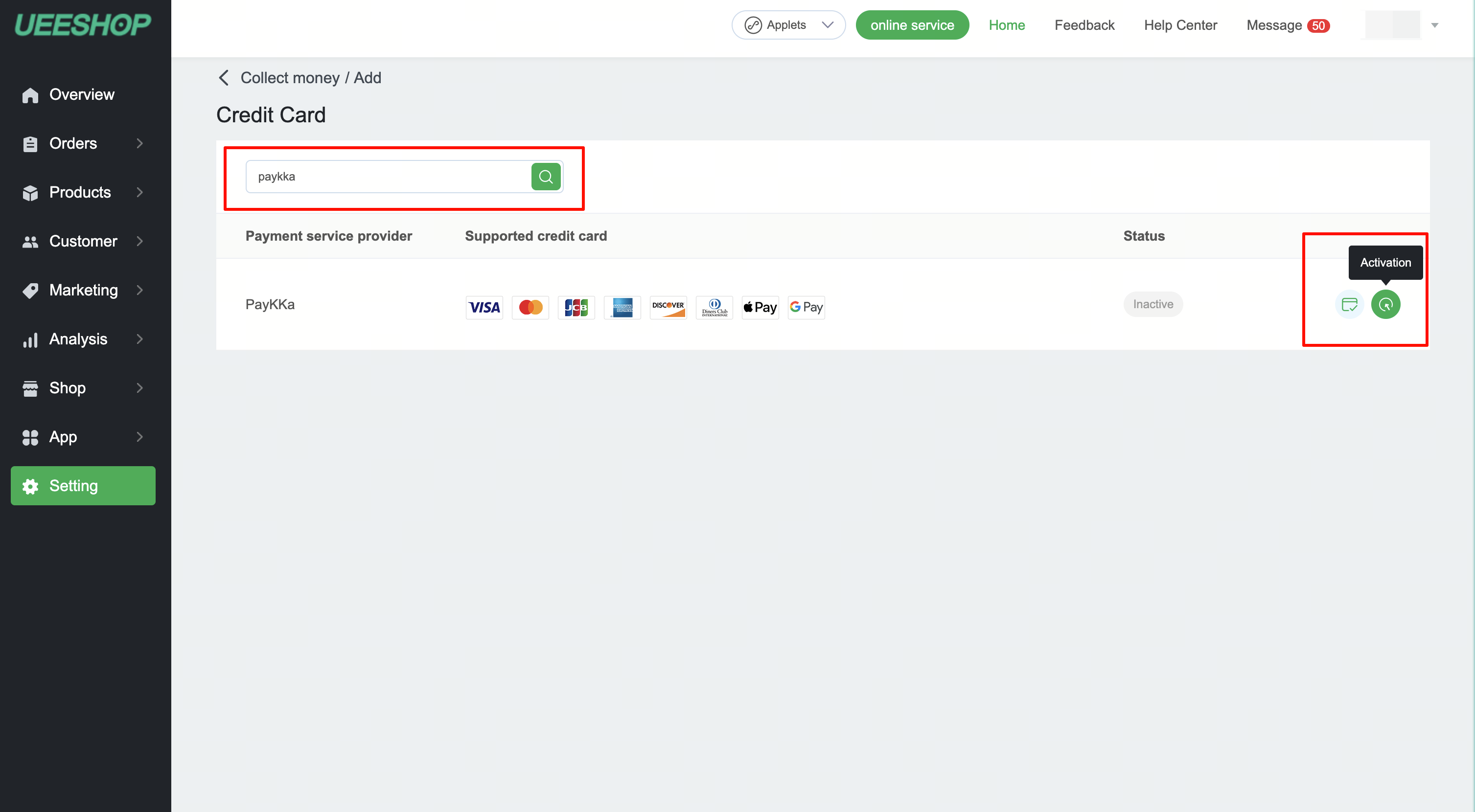Open the Help Center link

click(1180, 25)
